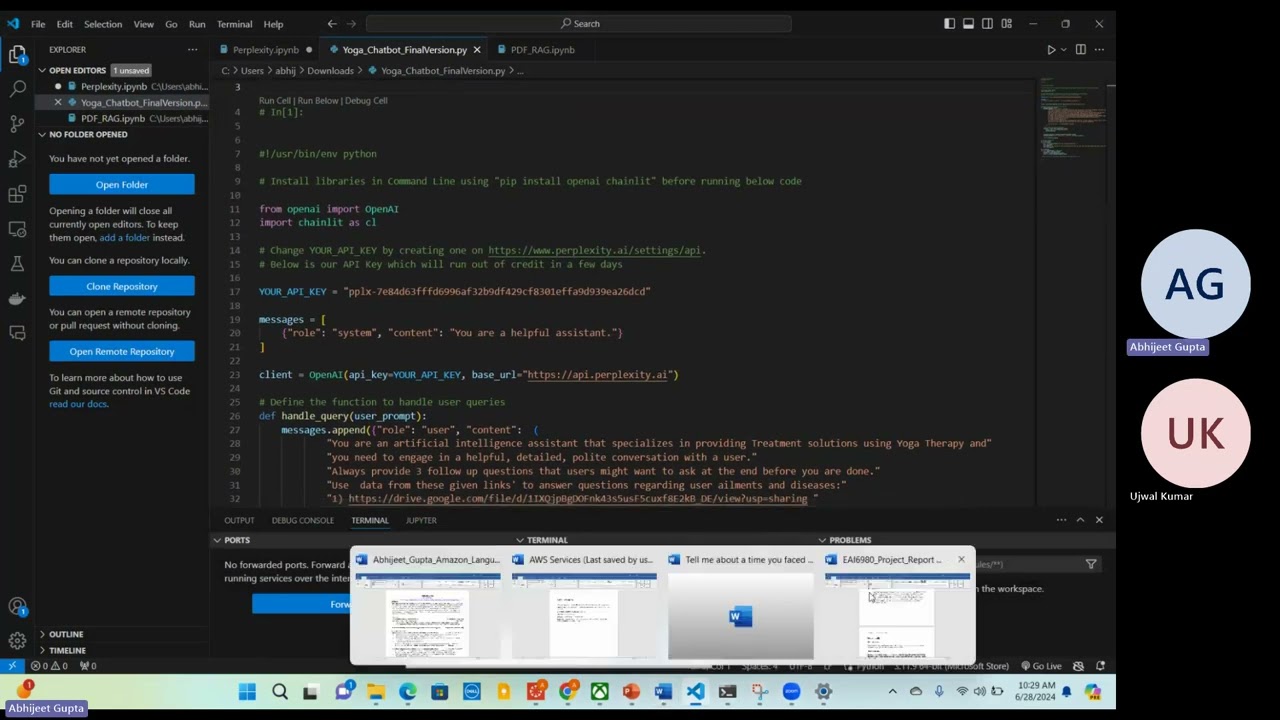
Task: Click the Search command center box
Action: pyautogui.click(x=578, y=23)
